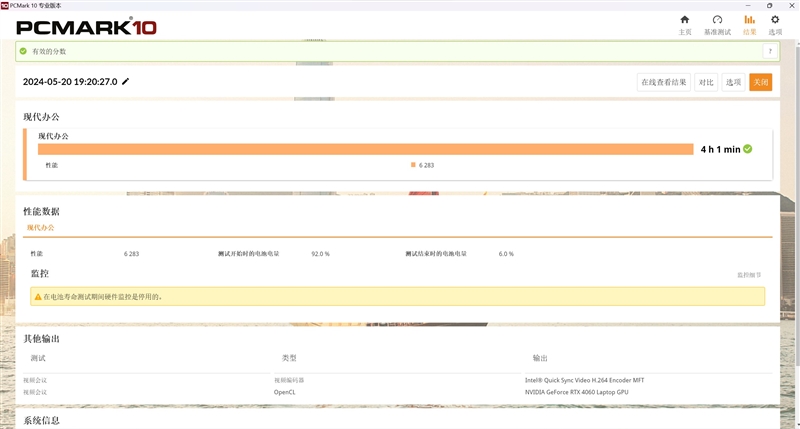The width and height of the screenshot is (800, 429).
Task: Open the 监控细节 link
Action: 749,275
